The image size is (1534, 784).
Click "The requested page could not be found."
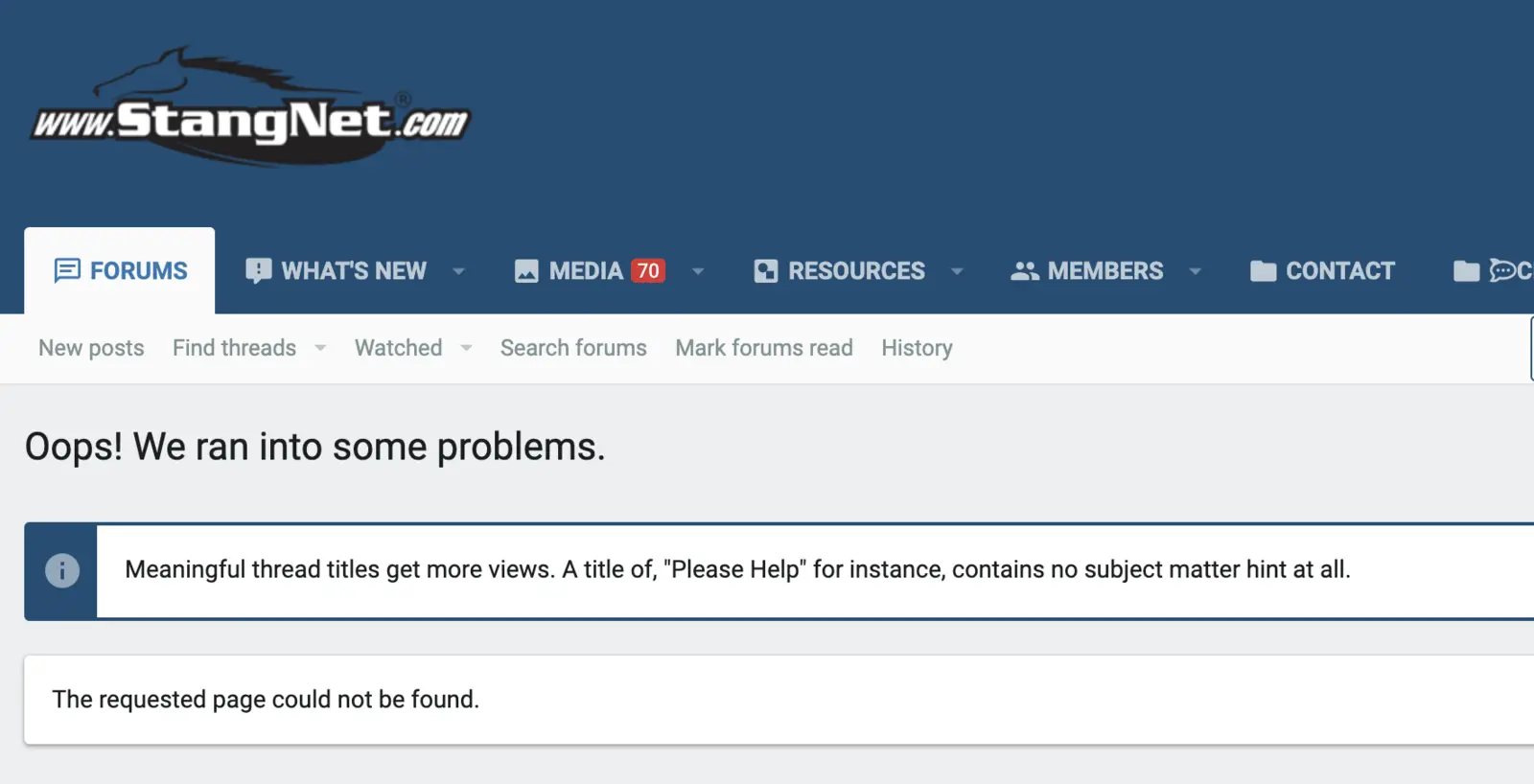tap(266, 700)
